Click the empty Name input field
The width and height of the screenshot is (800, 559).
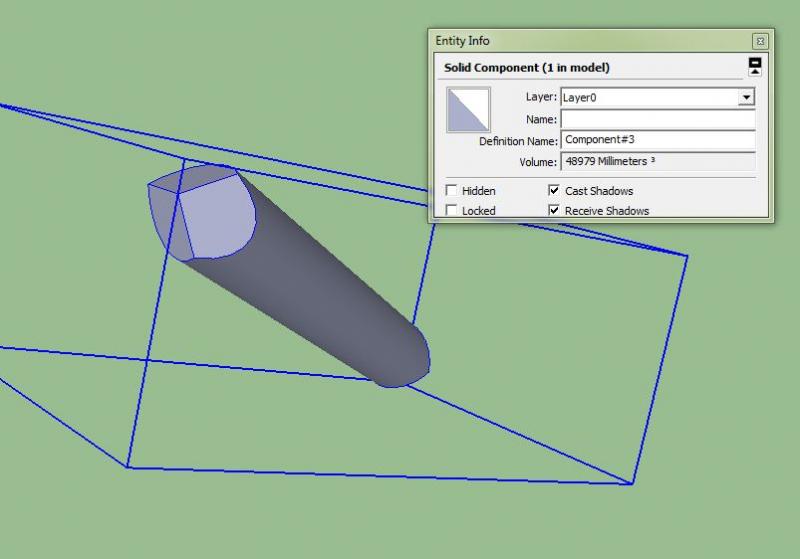(657, 119)
